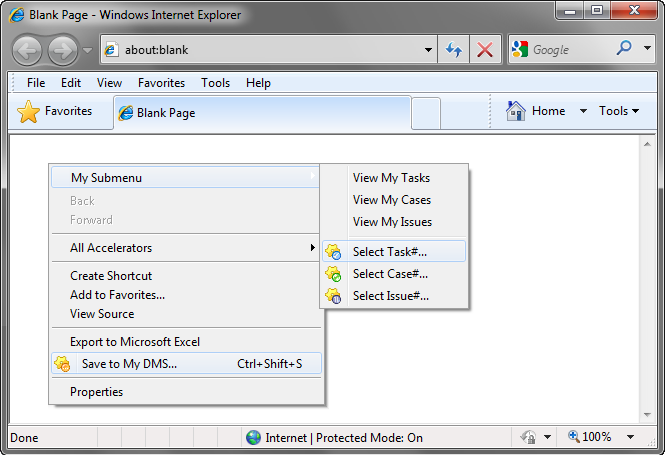Expand the address bar history dropdown

click(x=428, y=50)
